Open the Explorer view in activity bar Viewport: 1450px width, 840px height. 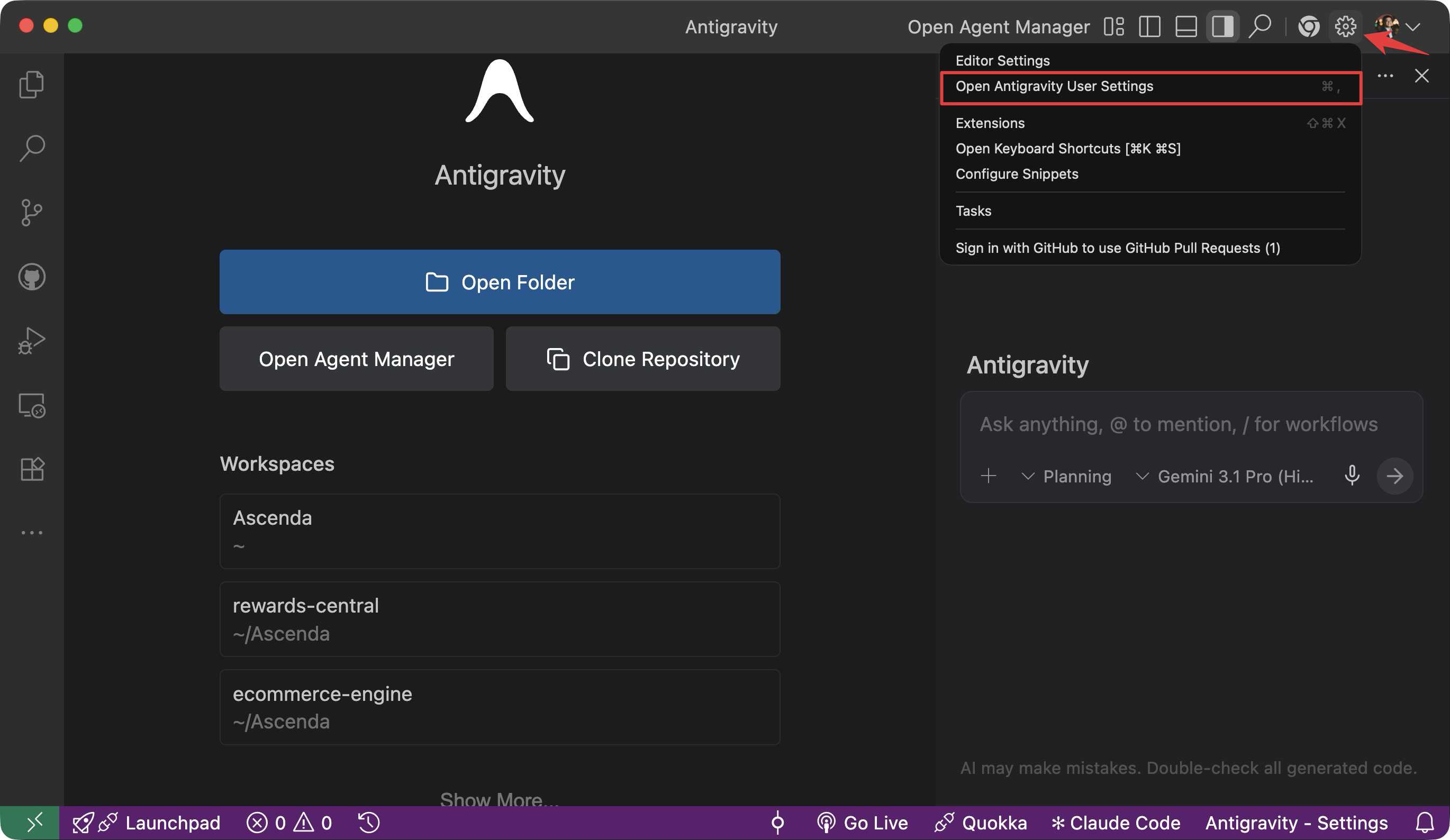coord(32,85)
